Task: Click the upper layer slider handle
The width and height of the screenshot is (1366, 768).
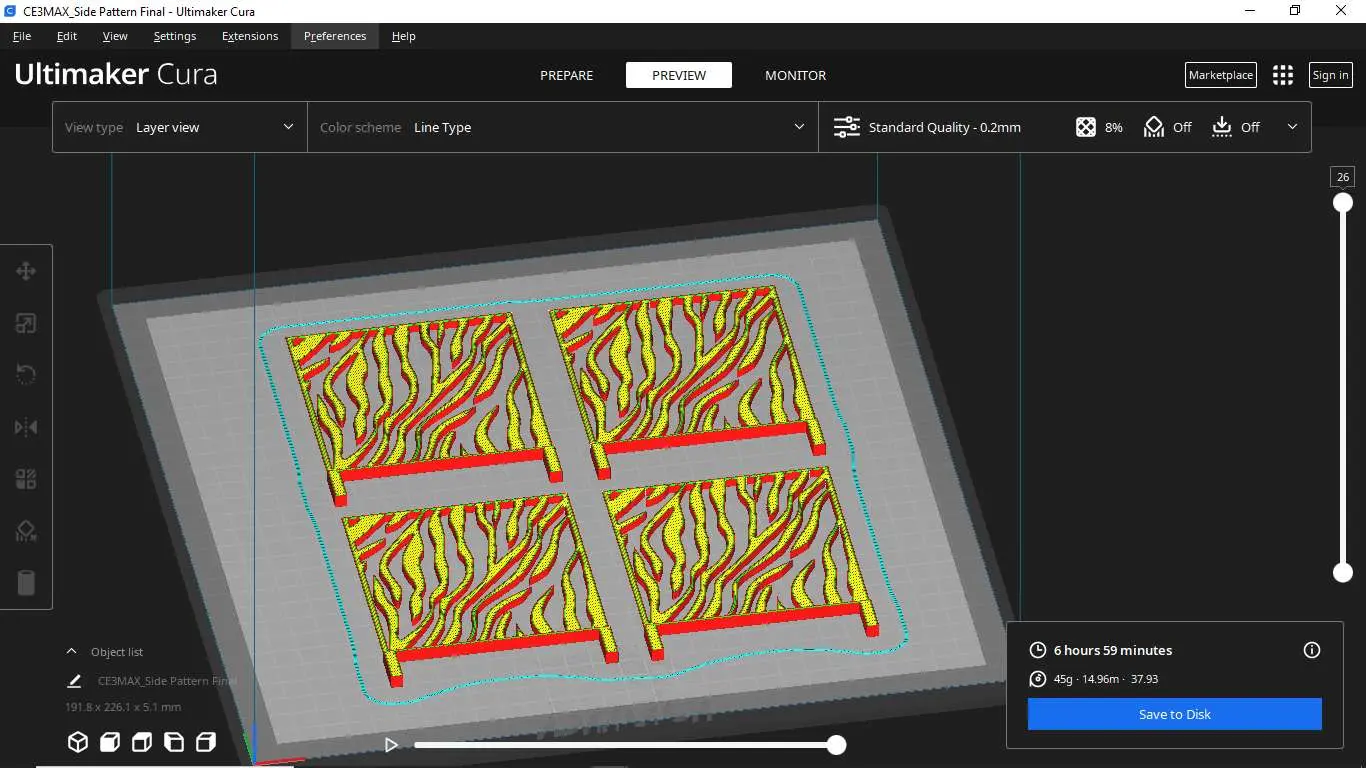Action: (1343, 203)
